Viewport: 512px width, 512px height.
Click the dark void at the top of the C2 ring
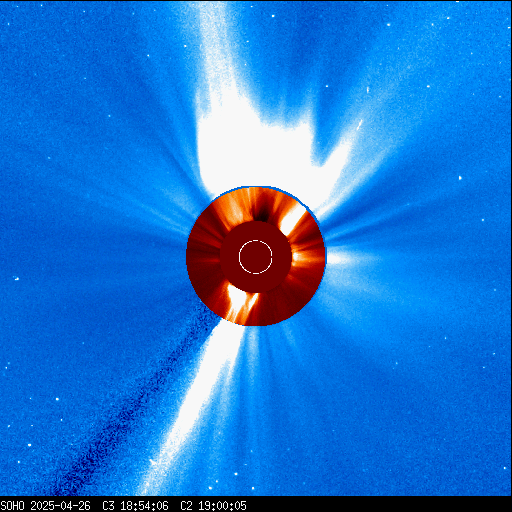[263, 213]
